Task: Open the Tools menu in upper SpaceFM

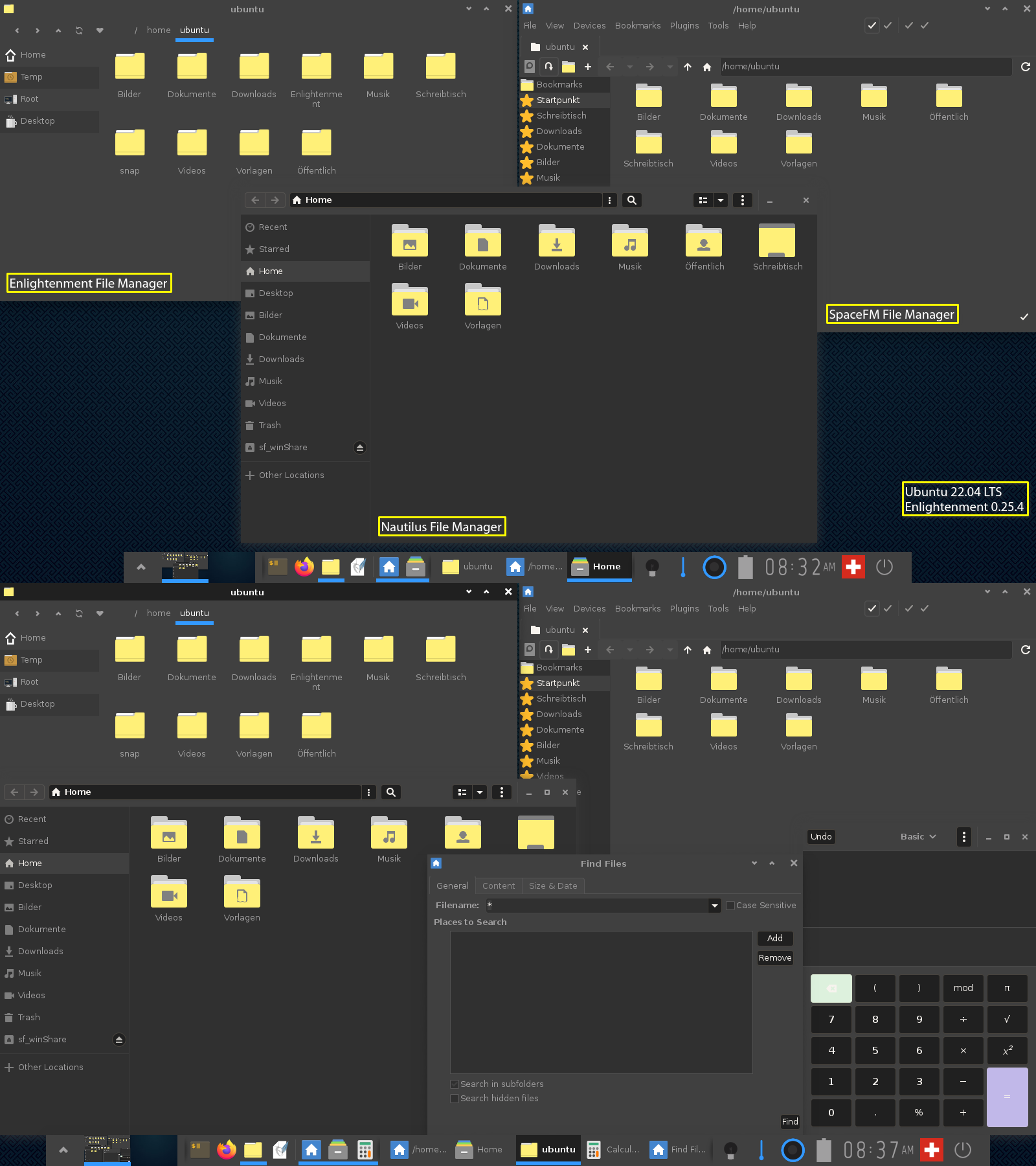Action: pos(718,26)
